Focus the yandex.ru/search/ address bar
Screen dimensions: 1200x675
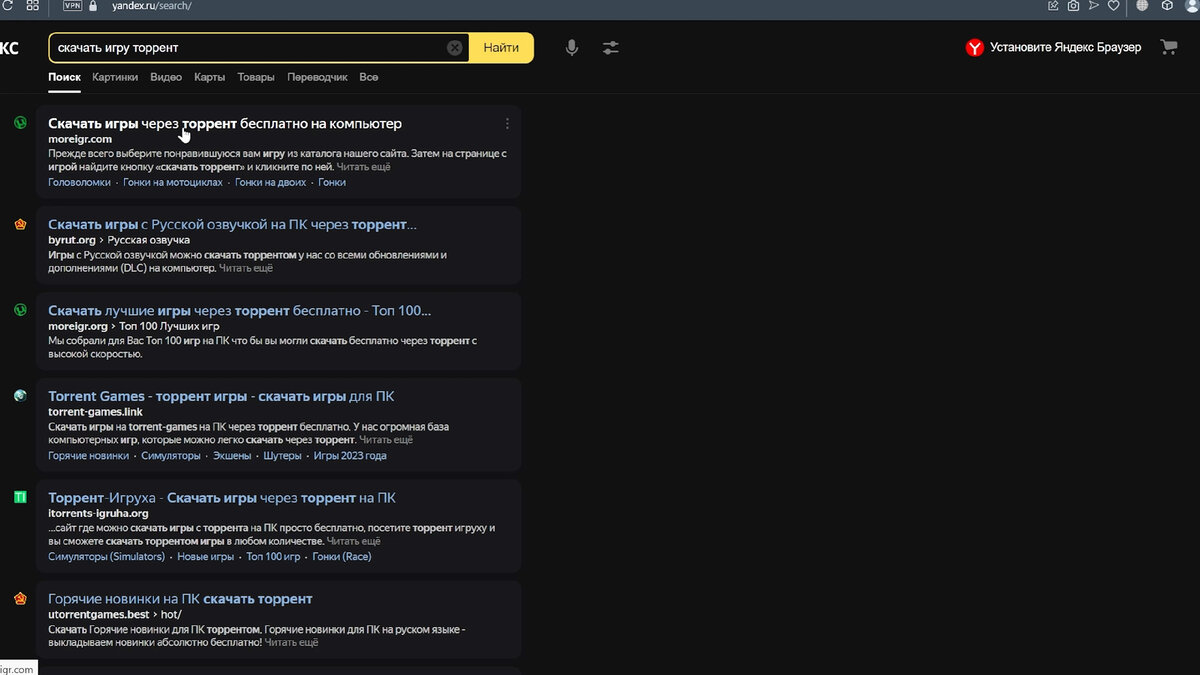coord(150,6)
